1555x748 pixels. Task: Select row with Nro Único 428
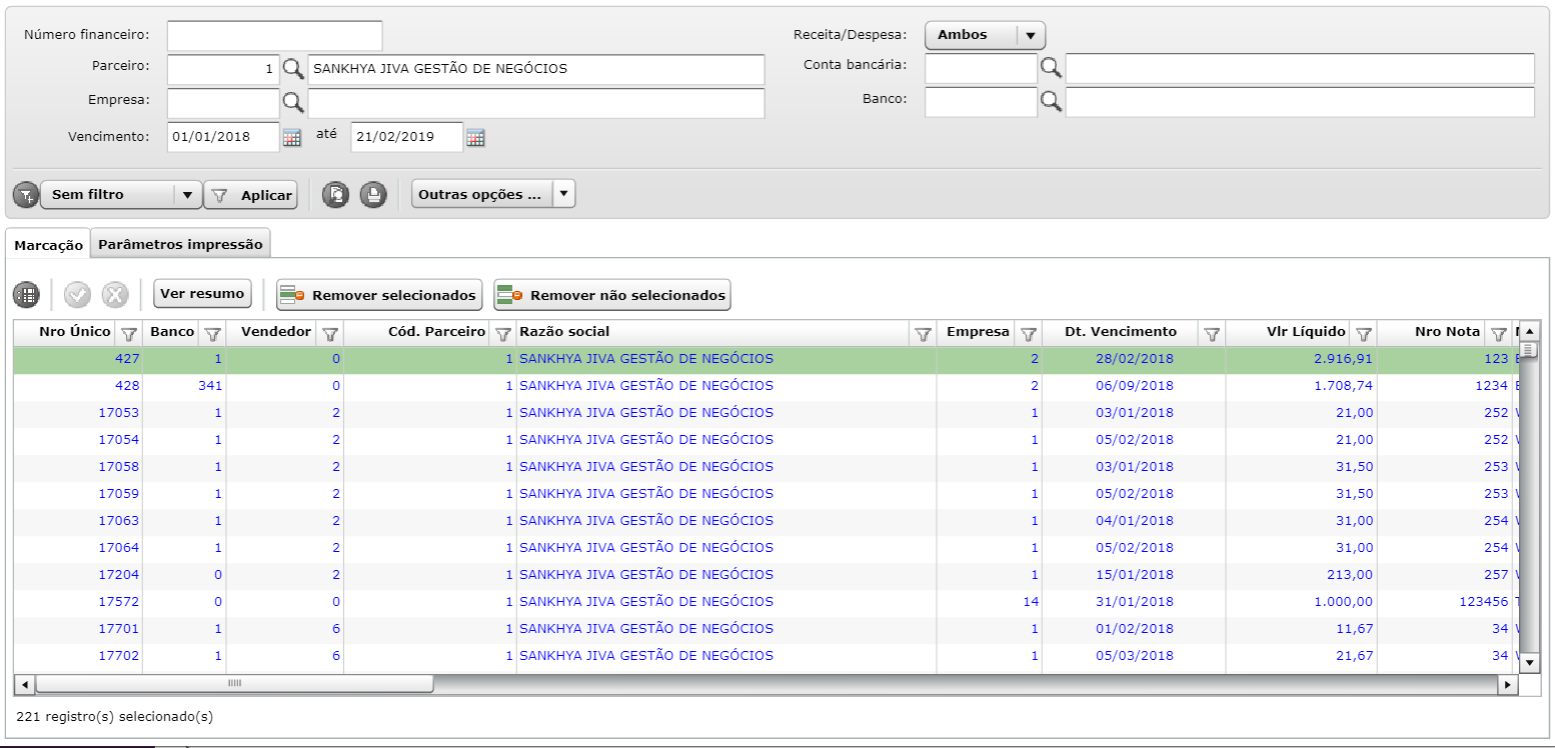pos(765,386)
